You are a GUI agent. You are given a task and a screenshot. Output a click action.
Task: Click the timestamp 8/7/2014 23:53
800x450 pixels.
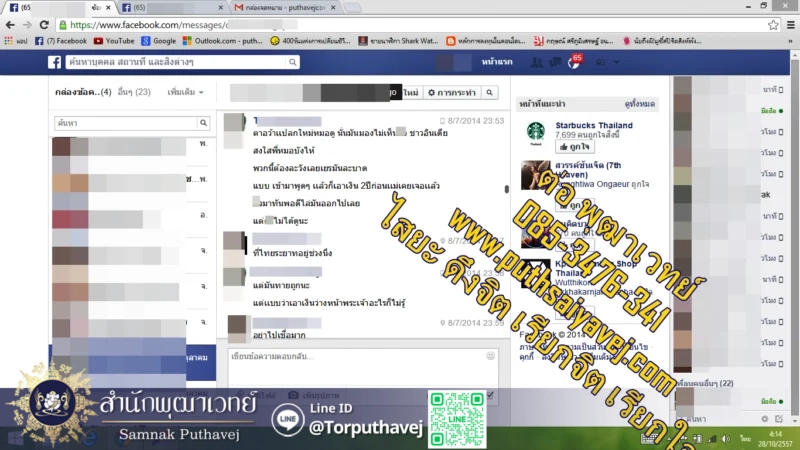476,121
